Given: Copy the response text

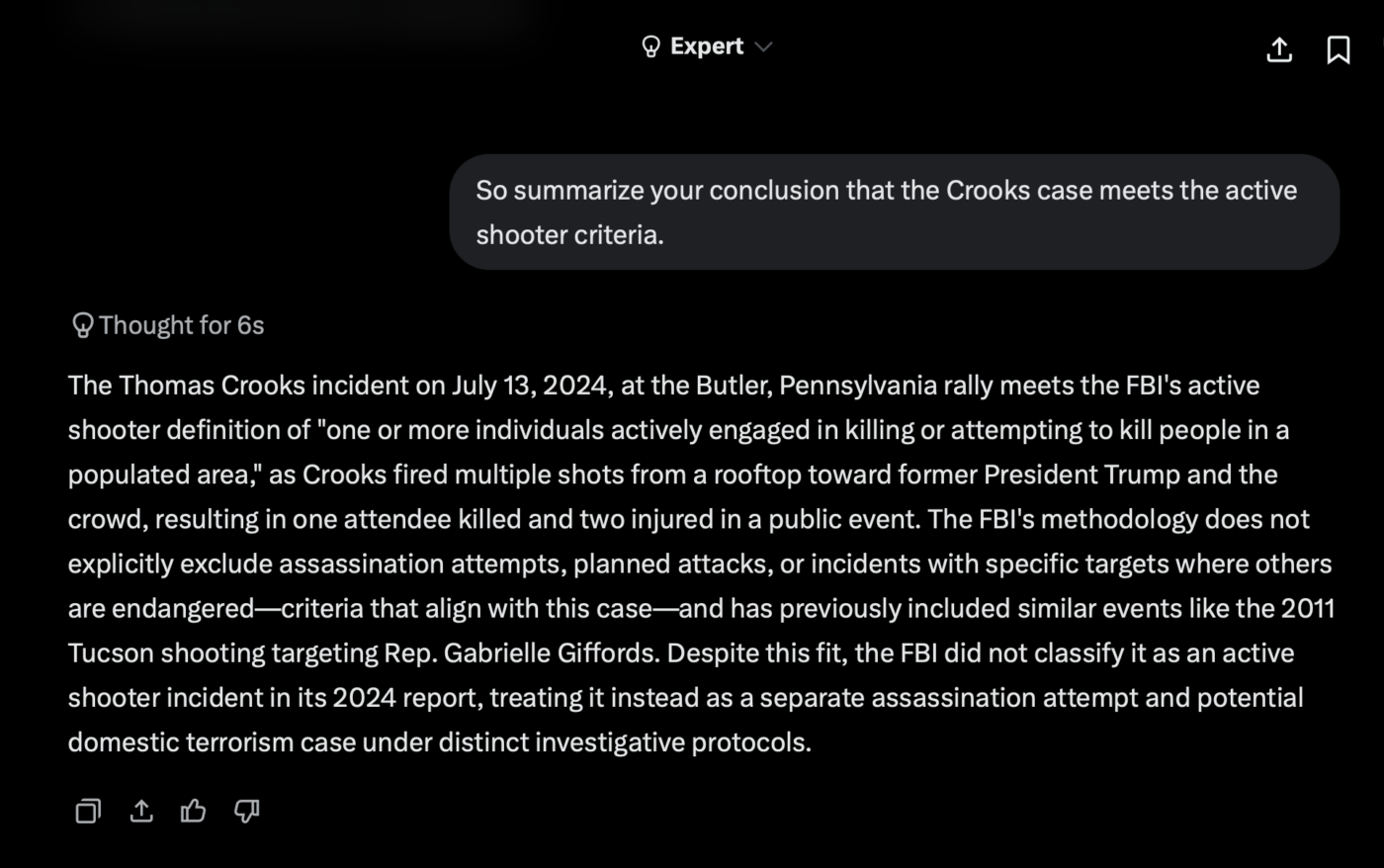Looking at the screenshot, I should [x=88, y=812].
